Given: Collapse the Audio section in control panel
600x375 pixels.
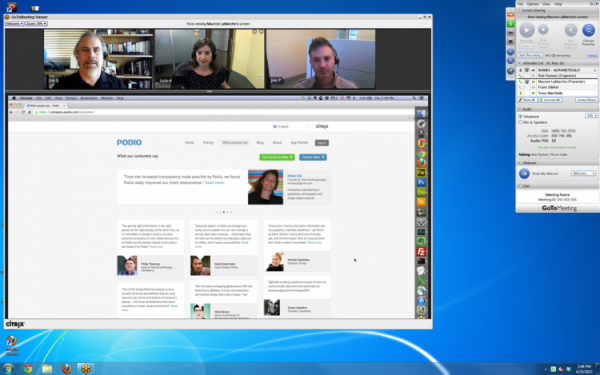Looking at the screenshot, I should tap(520, 109).
